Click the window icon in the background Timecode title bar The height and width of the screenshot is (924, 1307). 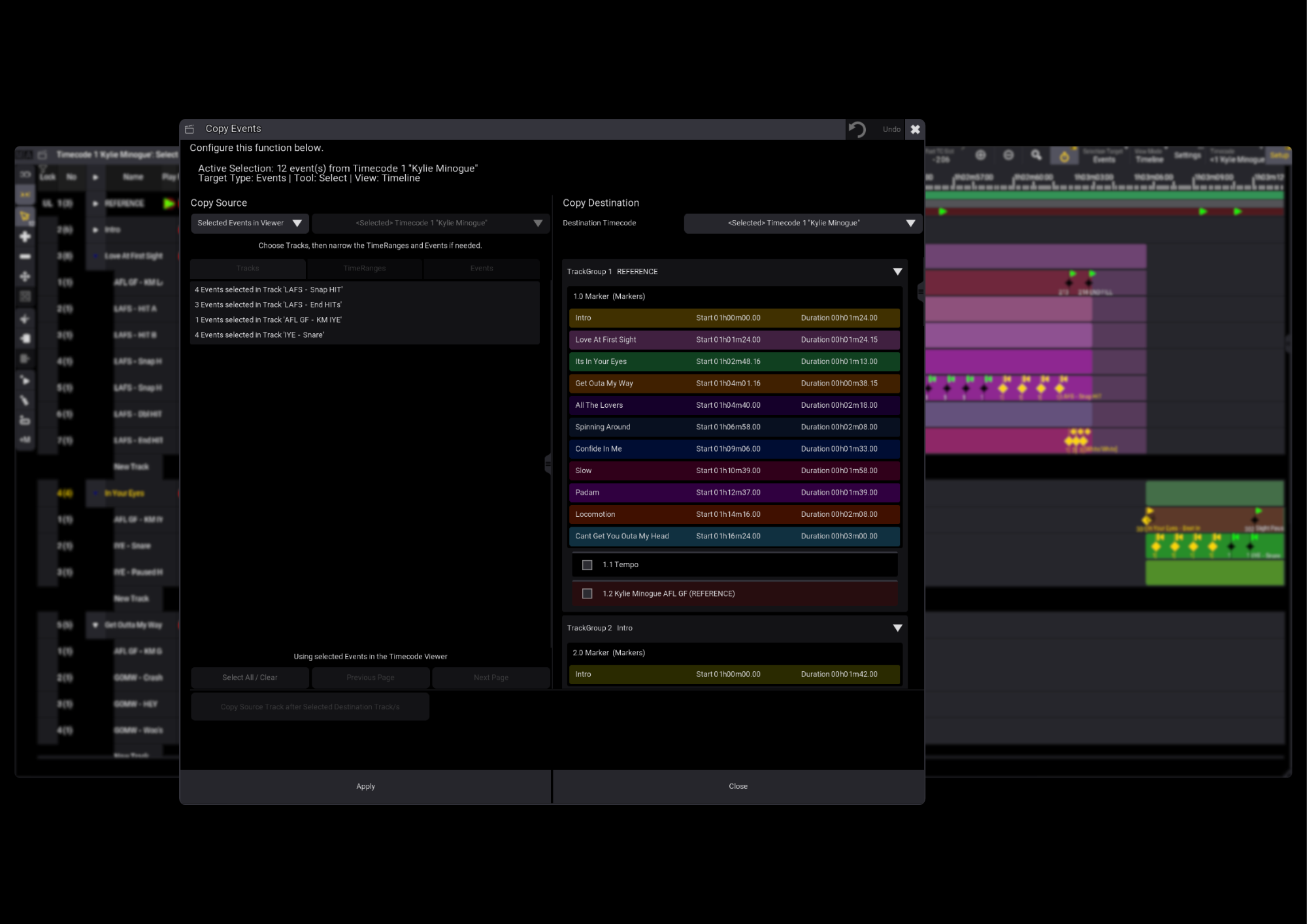pos(42,155)
